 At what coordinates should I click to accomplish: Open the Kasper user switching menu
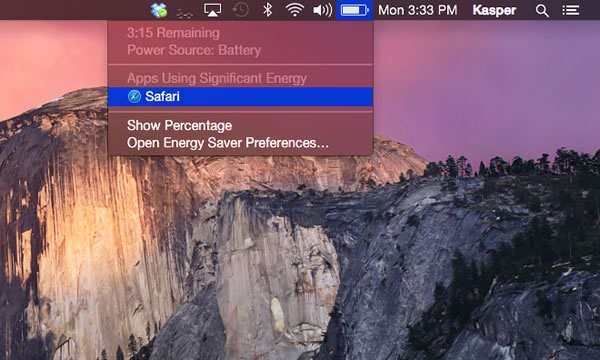coord(494,10)
